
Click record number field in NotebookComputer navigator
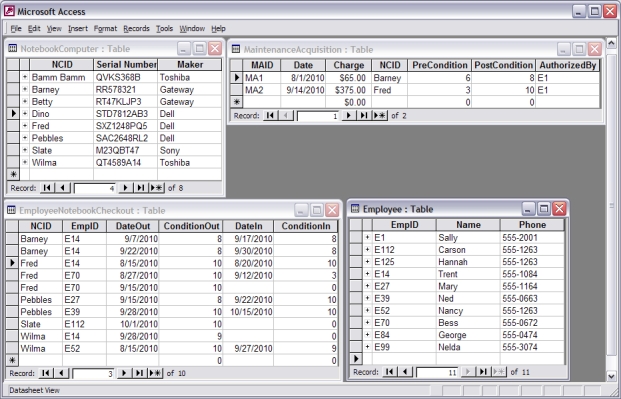click(94, 188)
